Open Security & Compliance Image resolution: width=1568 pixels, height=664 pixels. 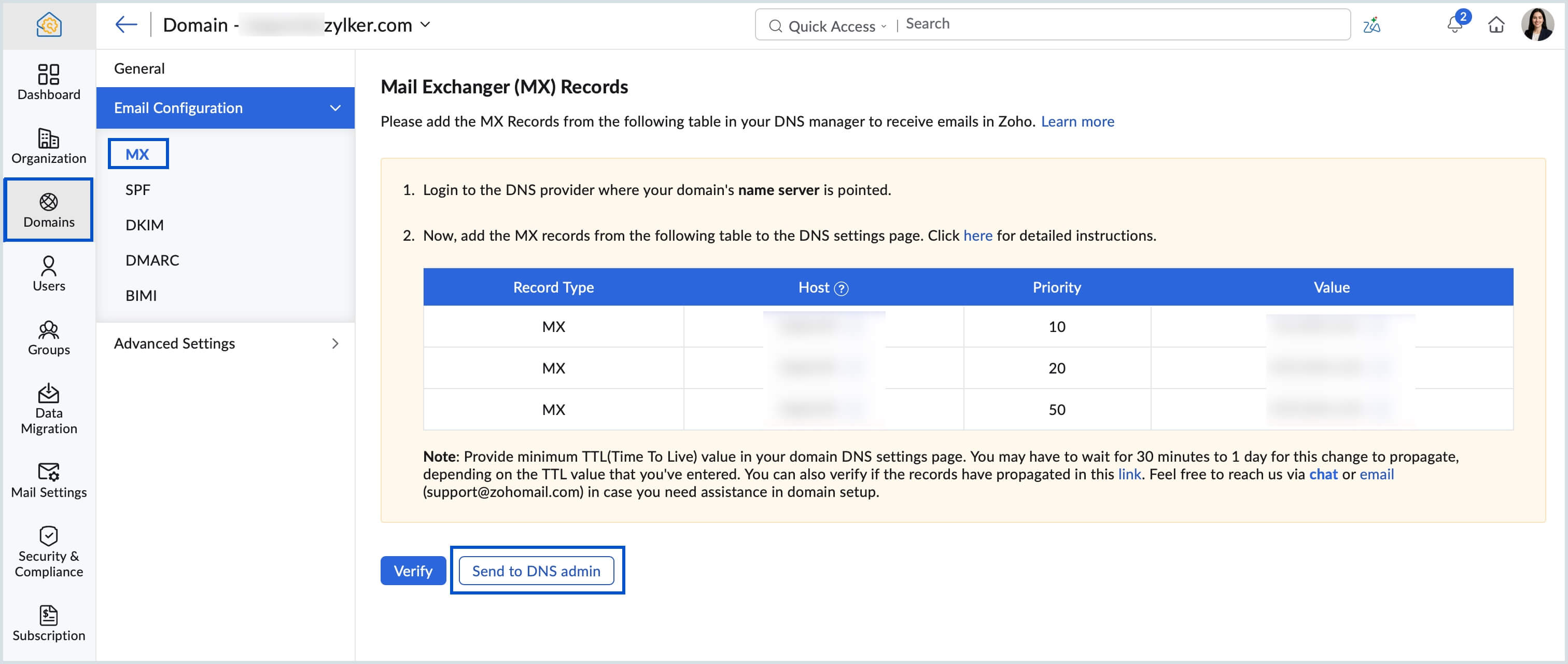(x=49, y=552)
